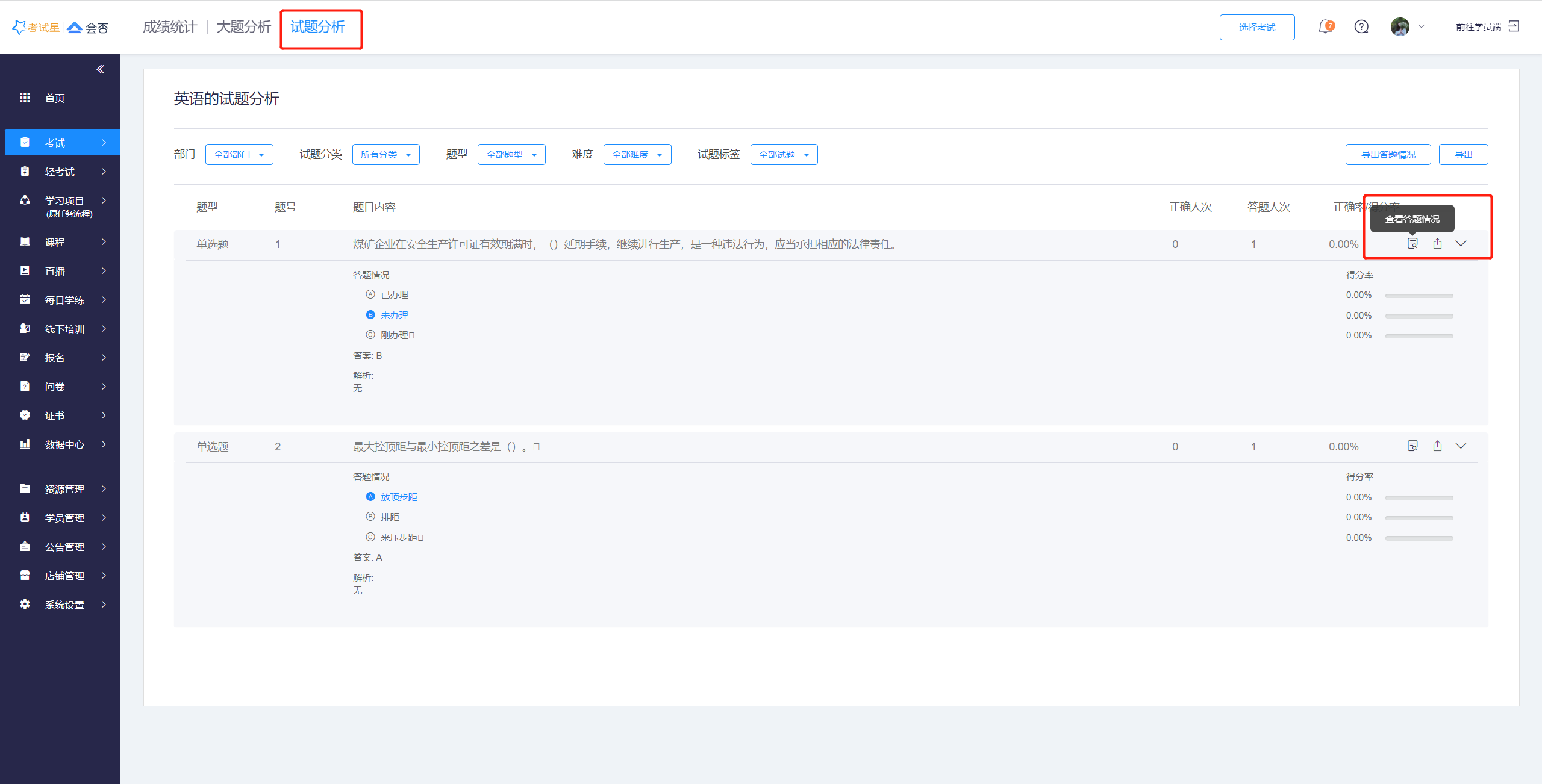The width and height of the screenshot is (1542, 784).
Task: Select option C 来压步距 radio
Action: tap(370, 537)
